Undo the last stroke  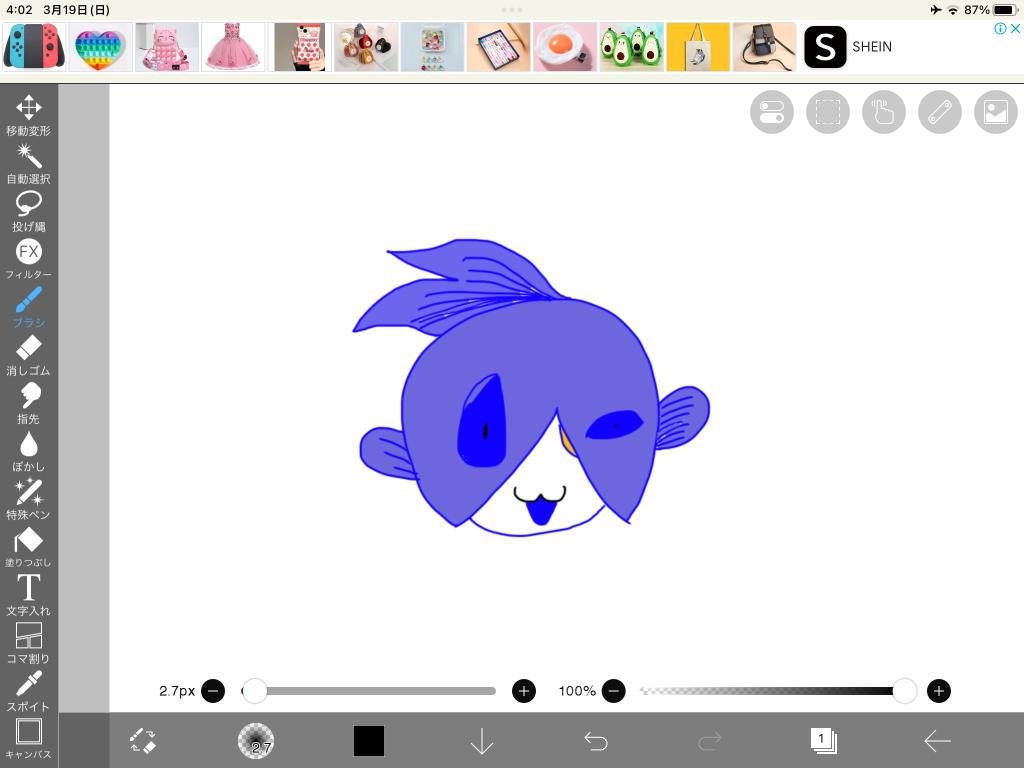(x=596, y=741)
